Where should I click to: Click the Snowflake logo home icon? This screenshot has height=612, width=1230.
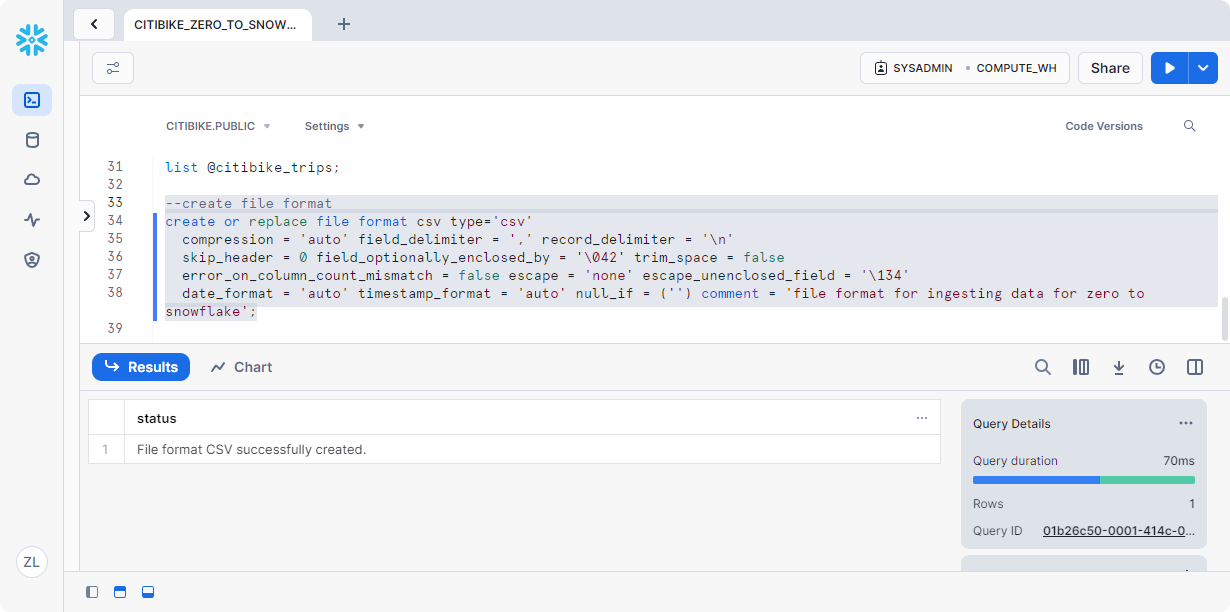click(32, 39)
